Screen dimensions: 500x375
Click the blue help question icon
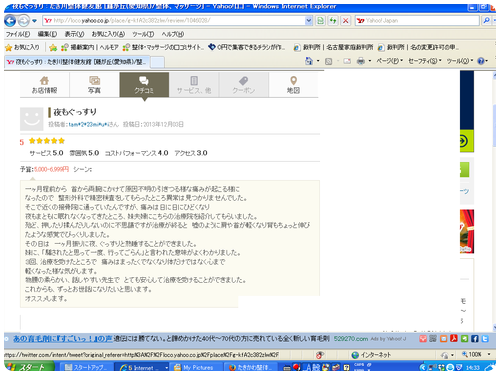[481, 61]
